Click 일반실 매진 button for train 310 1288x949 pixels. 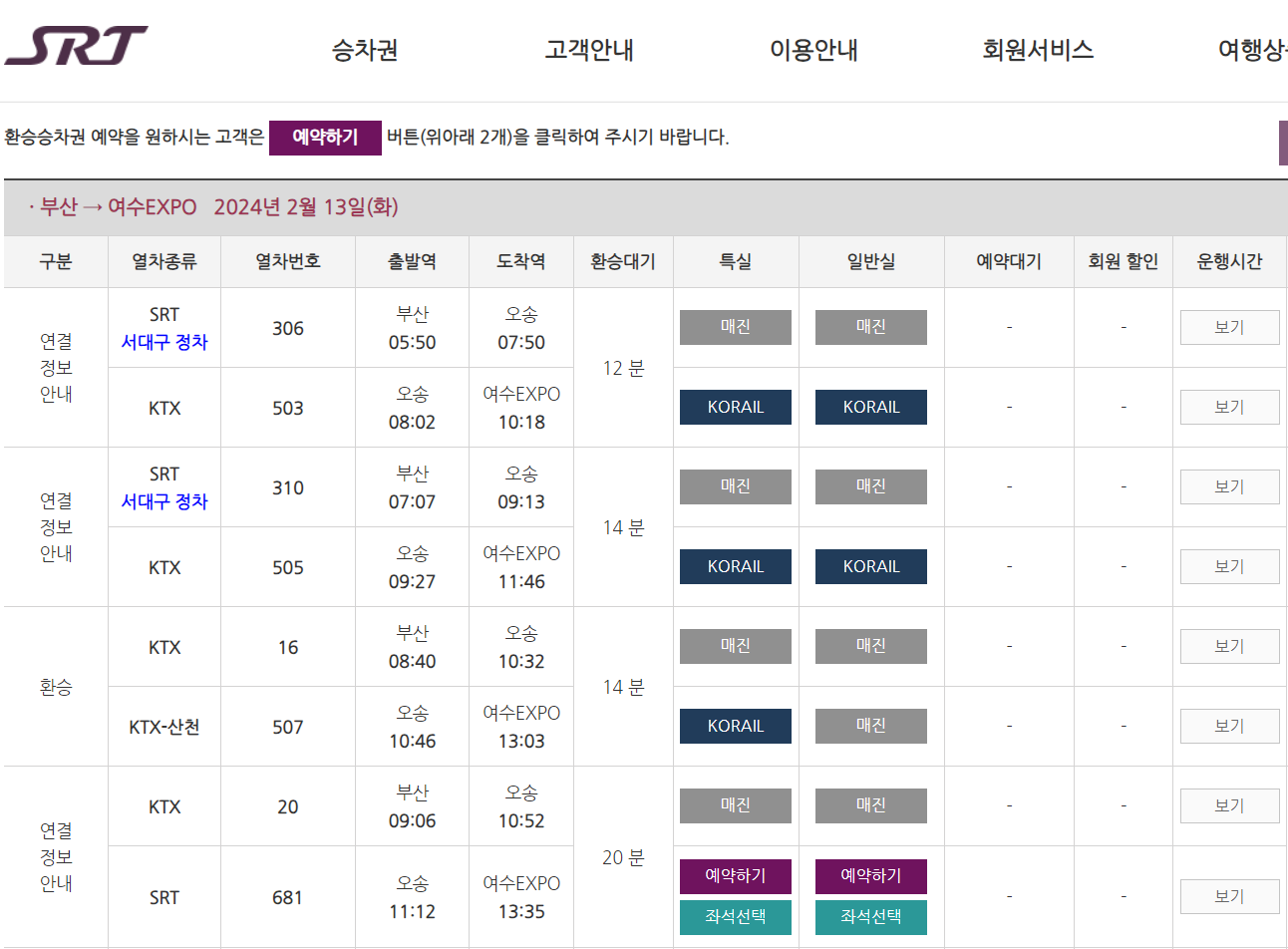coord(871,486)
